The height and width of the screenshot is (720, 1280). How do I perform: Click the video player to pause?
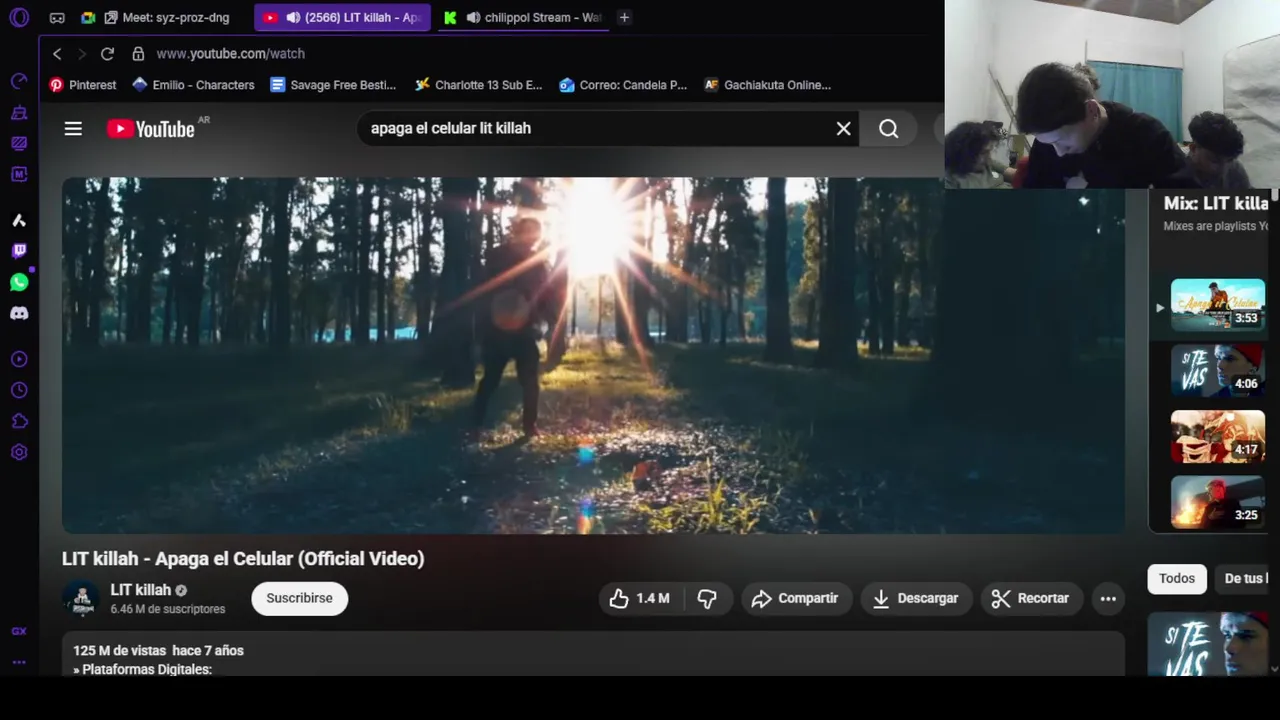tap(593, 355)
